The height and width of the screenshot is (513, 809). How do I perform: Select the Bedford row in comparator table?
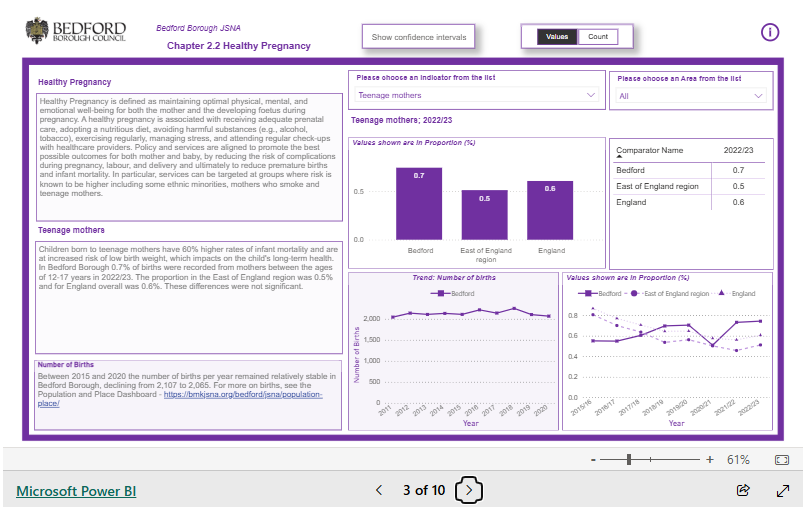coord(690,170)
